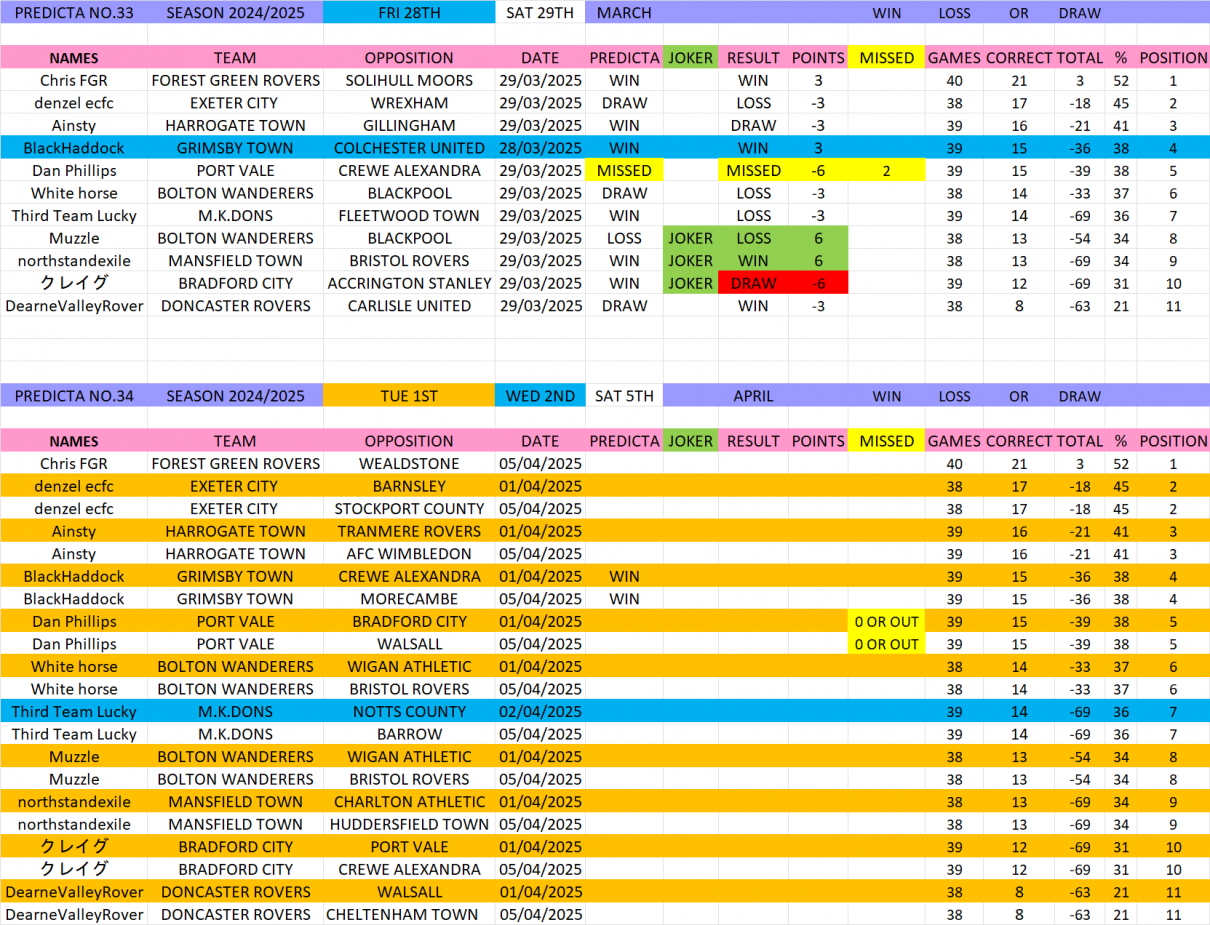Select the MORECAMBE opposition cell

tap(409, 599)
